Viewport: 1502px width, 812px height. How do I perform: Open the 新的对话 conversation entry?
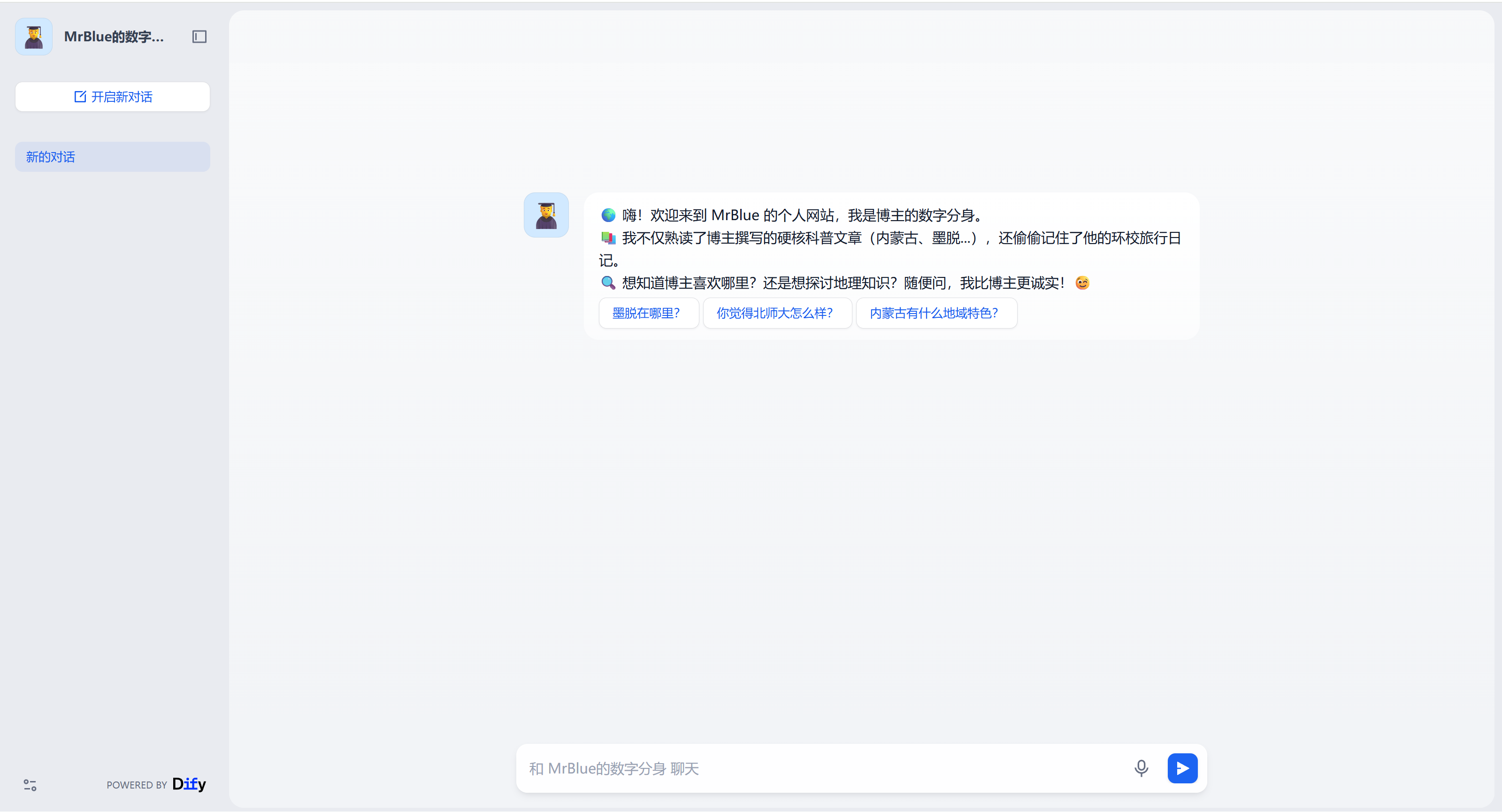click(112, 156)
